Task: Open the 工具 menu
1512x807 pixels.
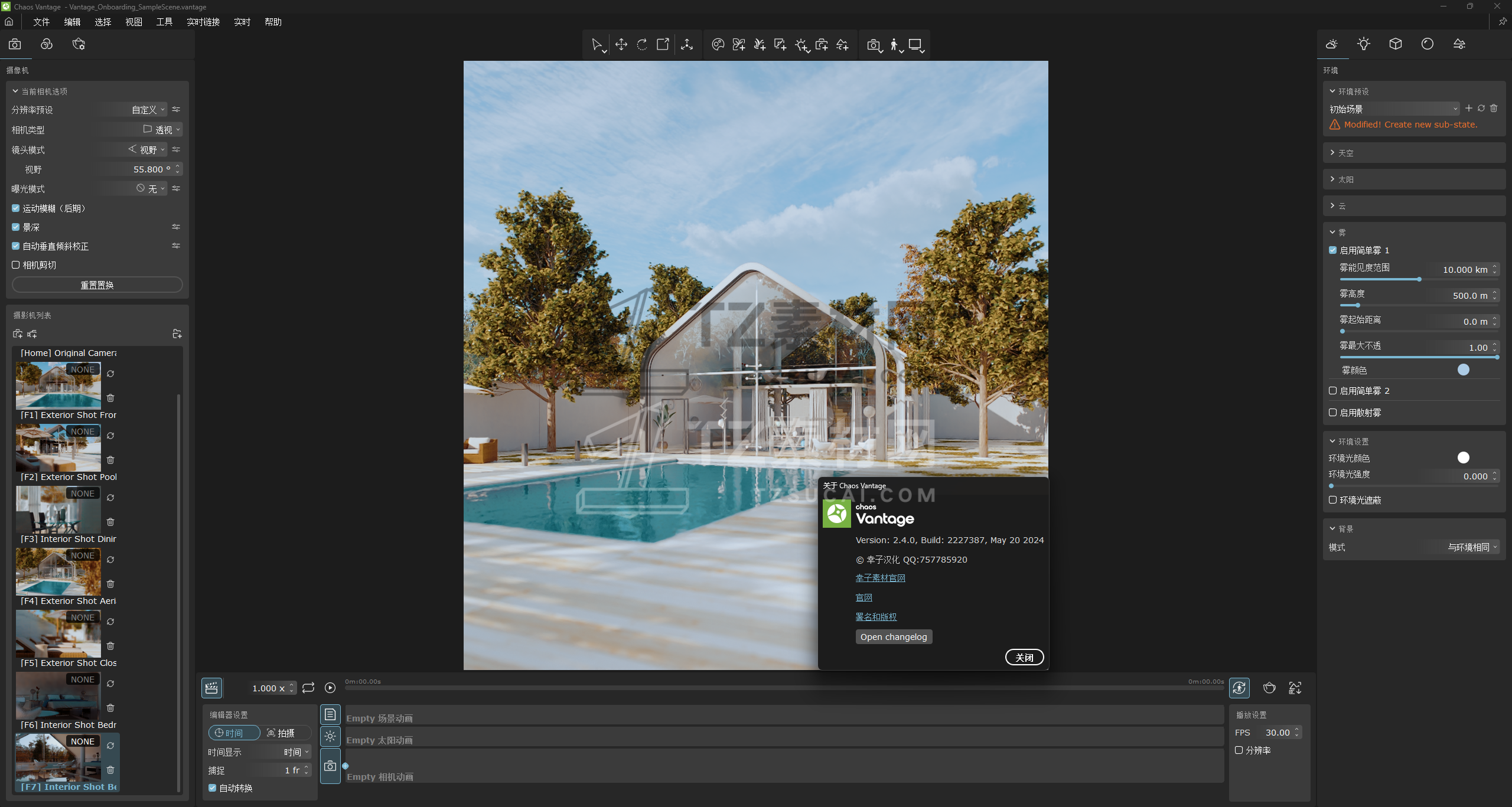Action: tap(164, 22)
